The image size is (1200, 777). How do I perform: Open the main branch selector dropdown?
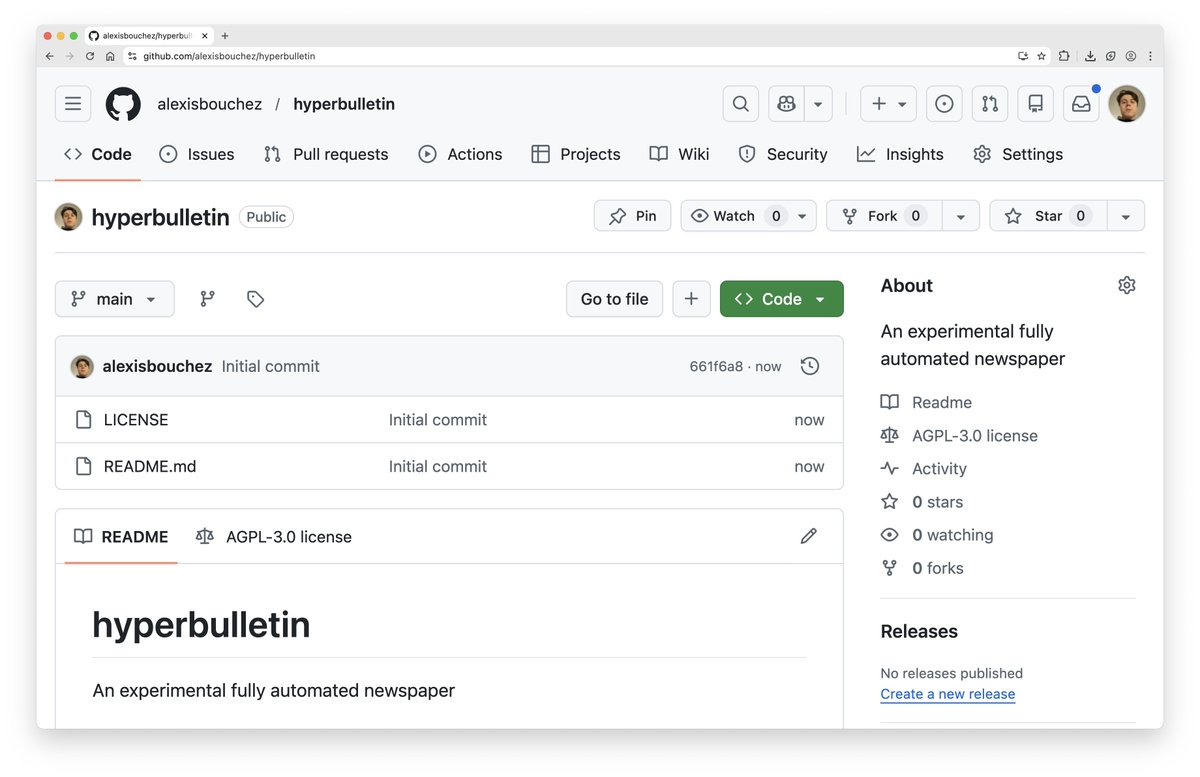[115, 299]
